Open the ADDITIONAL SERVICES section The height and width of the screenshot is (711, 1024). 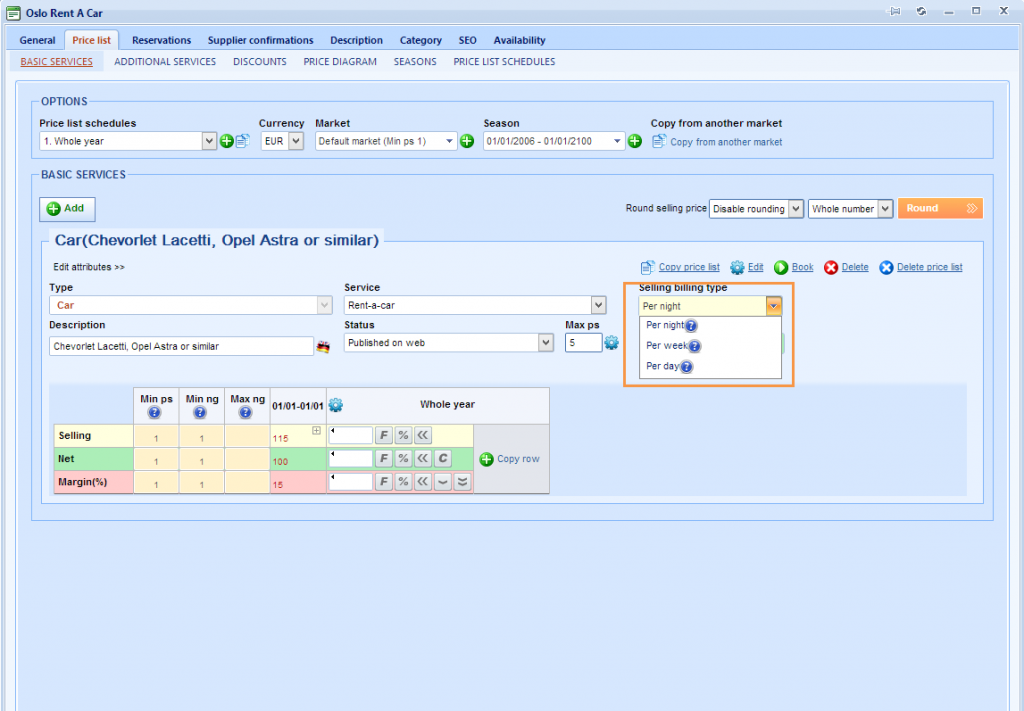coord(165,61)
